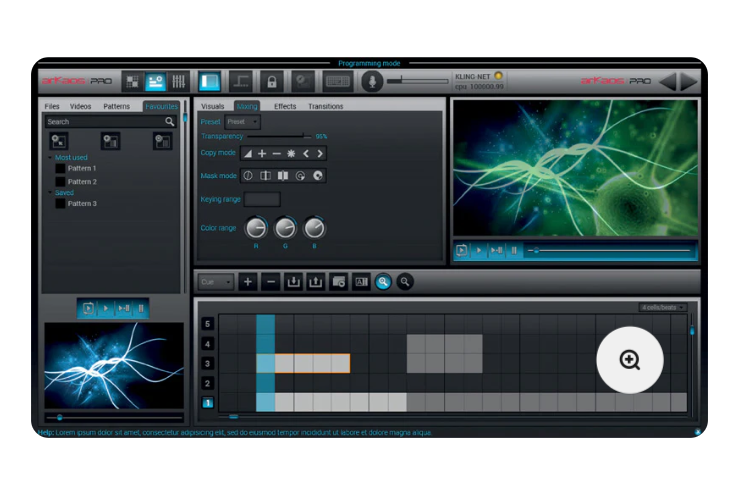Click the search magnifier icon in Favourites
Viewport: 736px width, 484px height.
click(x=170, y=121)
